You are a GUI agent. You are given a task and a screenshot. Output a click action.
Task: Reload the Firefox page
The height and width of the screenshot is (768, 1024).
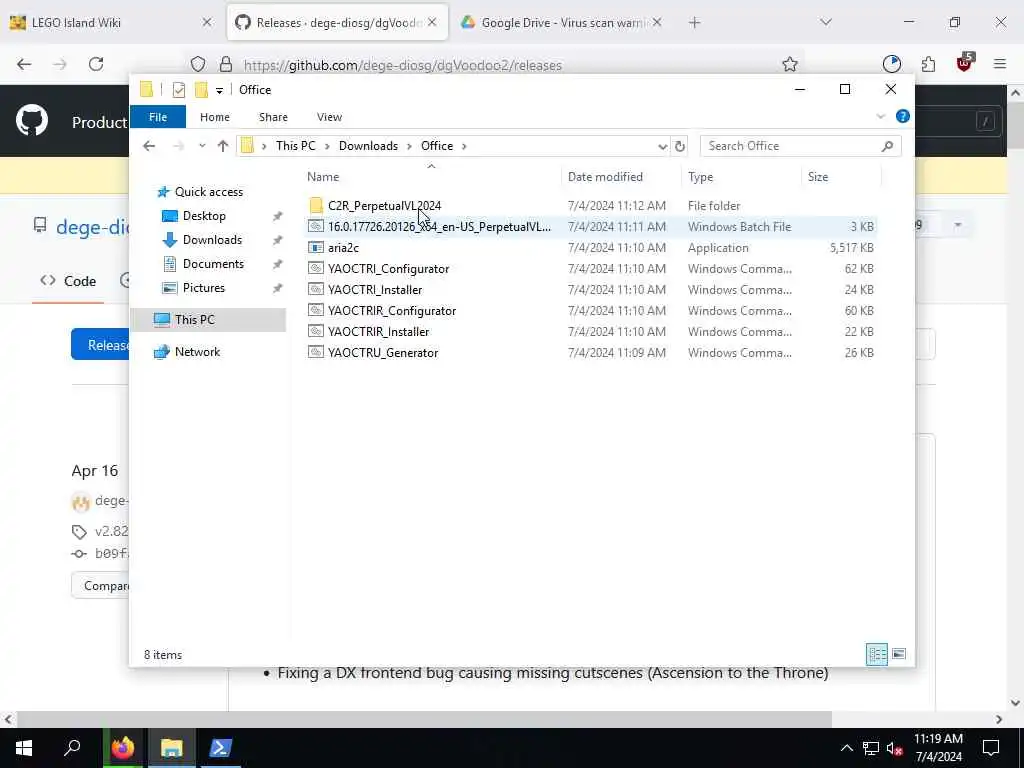[96, 64]
